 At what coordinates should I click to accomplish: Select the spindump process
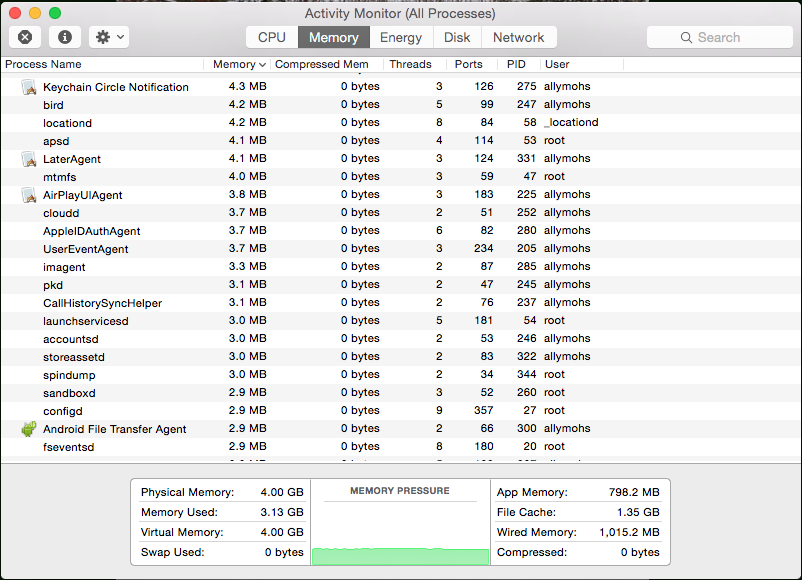click(x=401, y=375)
